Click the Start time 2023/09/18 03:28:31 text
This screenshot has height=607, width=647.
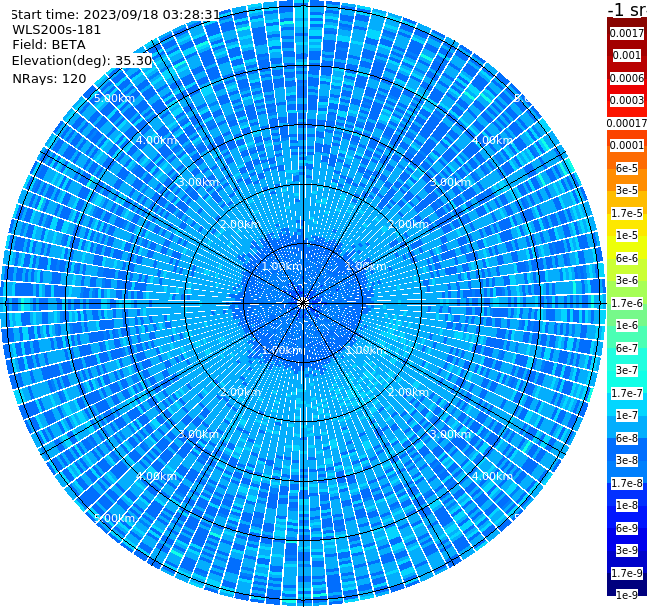[x=115, y=14]
